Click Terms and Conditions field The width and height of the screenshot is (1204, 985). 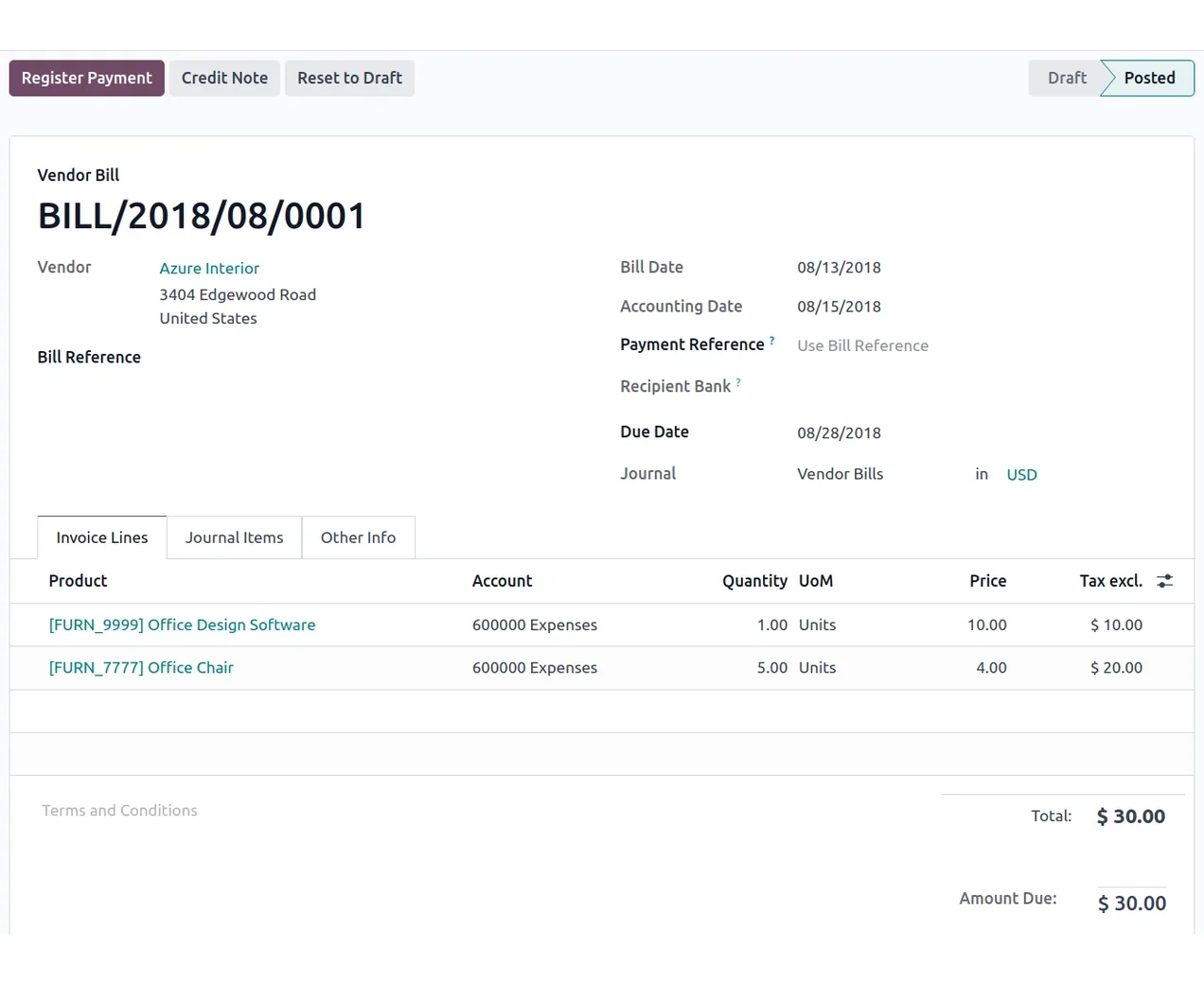pos(119,811)
